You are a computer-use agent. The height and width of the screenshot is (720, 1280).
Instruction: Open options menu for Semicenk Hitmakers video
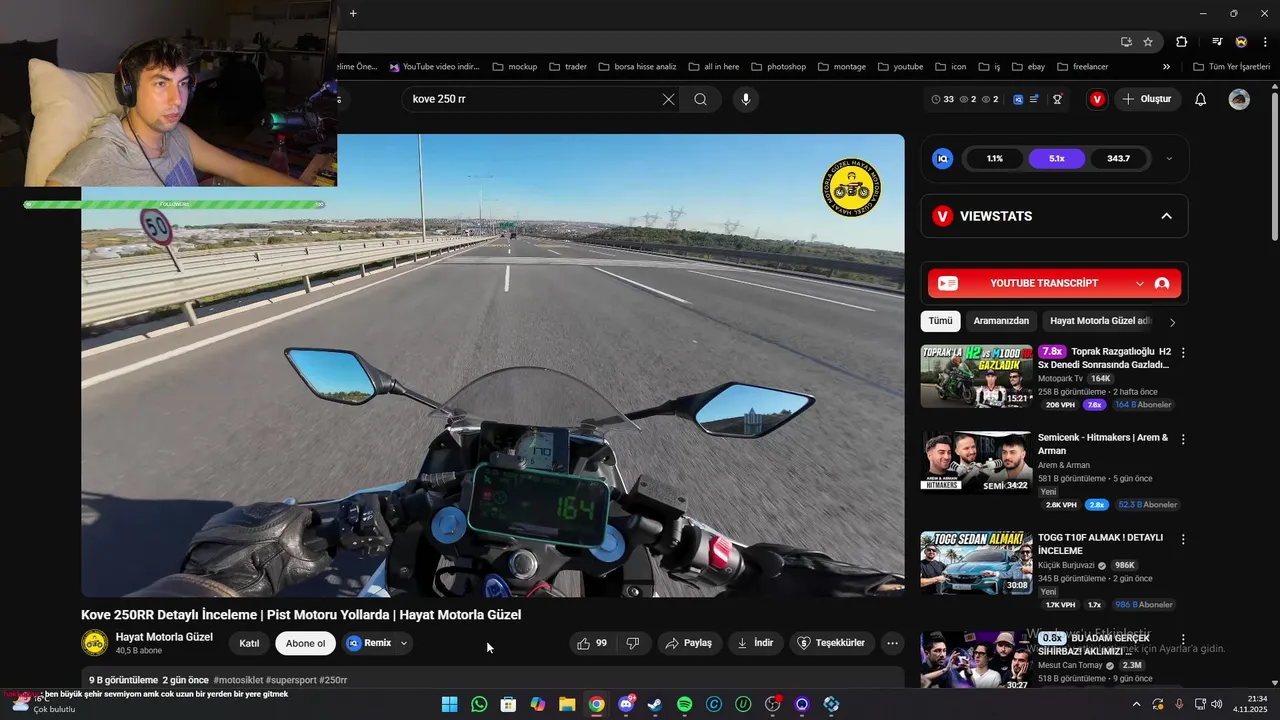1183,439
